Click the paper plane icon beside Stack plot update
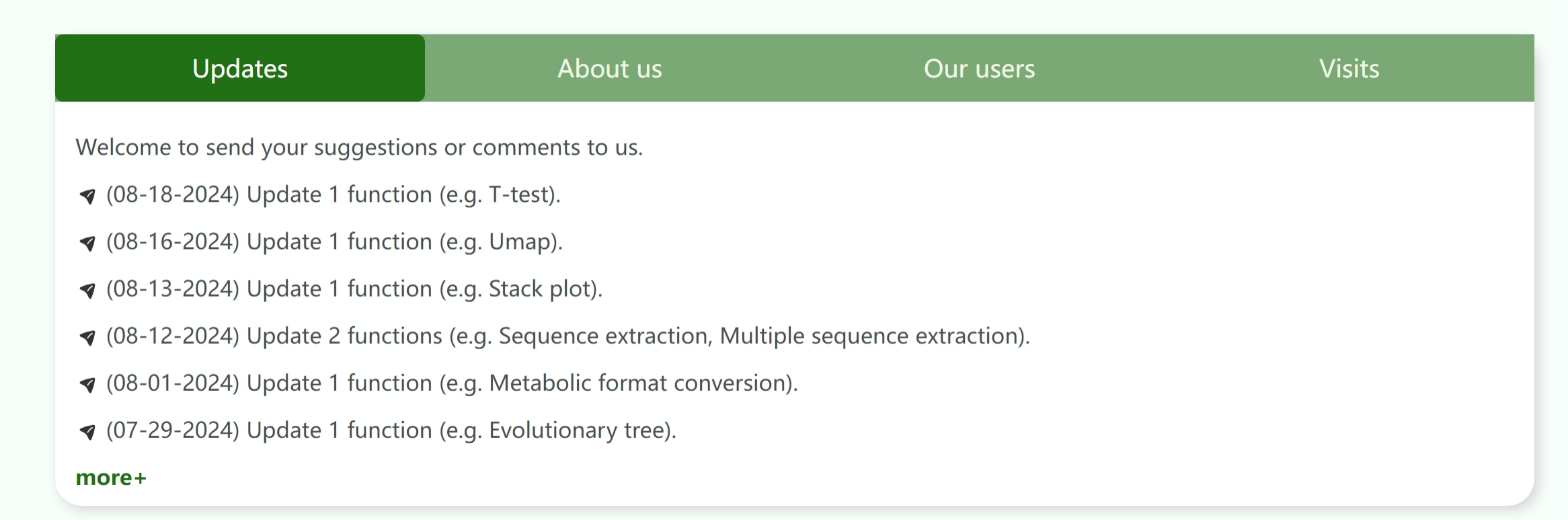This screenshot has width=1568, height=520. click(87, 290)
